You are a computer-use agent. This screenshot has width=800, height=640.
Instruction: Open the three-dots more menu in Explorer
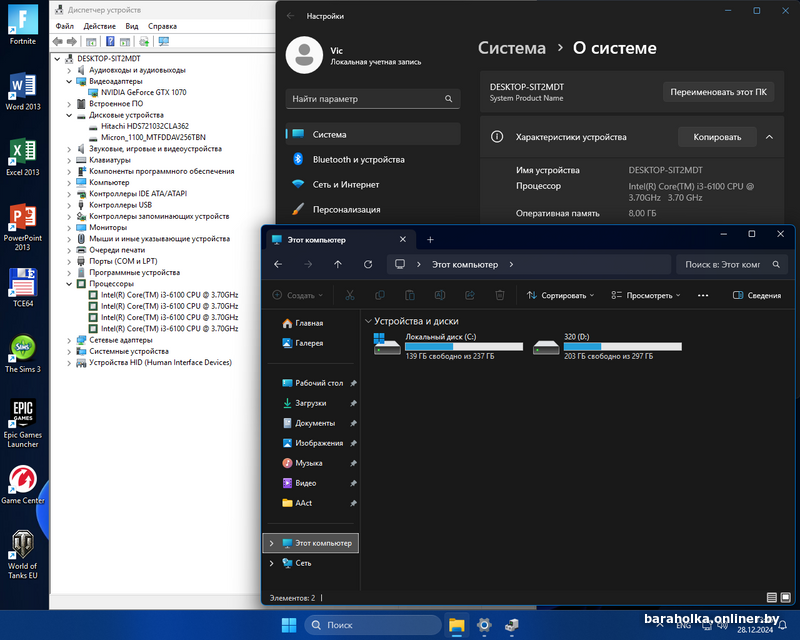pos(703,296)
